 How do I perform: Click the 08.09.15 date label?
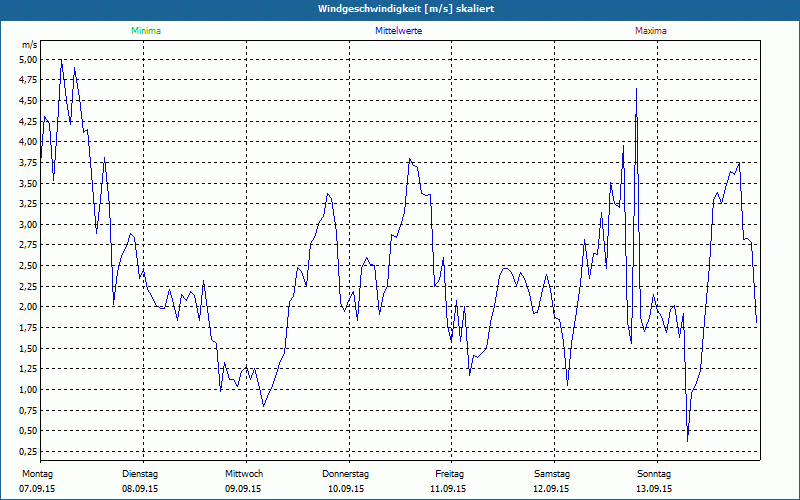coord(140,489)
